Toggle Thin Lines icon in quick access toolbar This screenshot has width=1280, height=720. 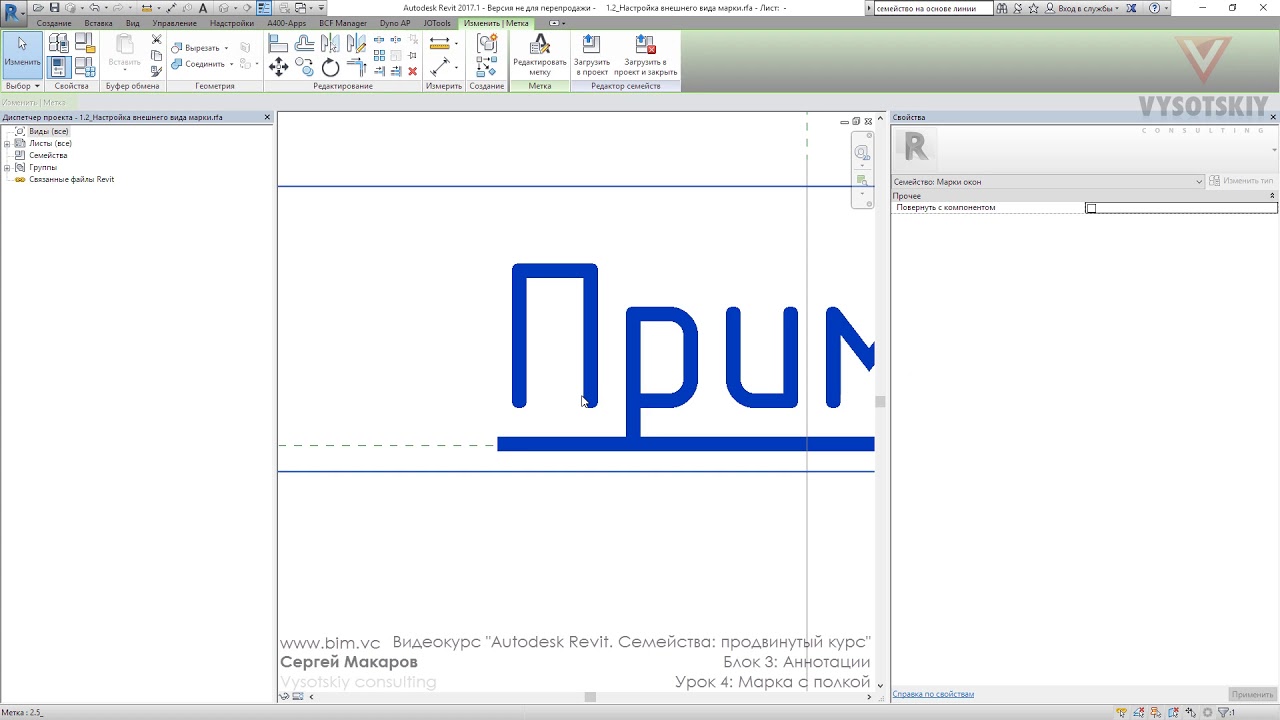(264, 8)
